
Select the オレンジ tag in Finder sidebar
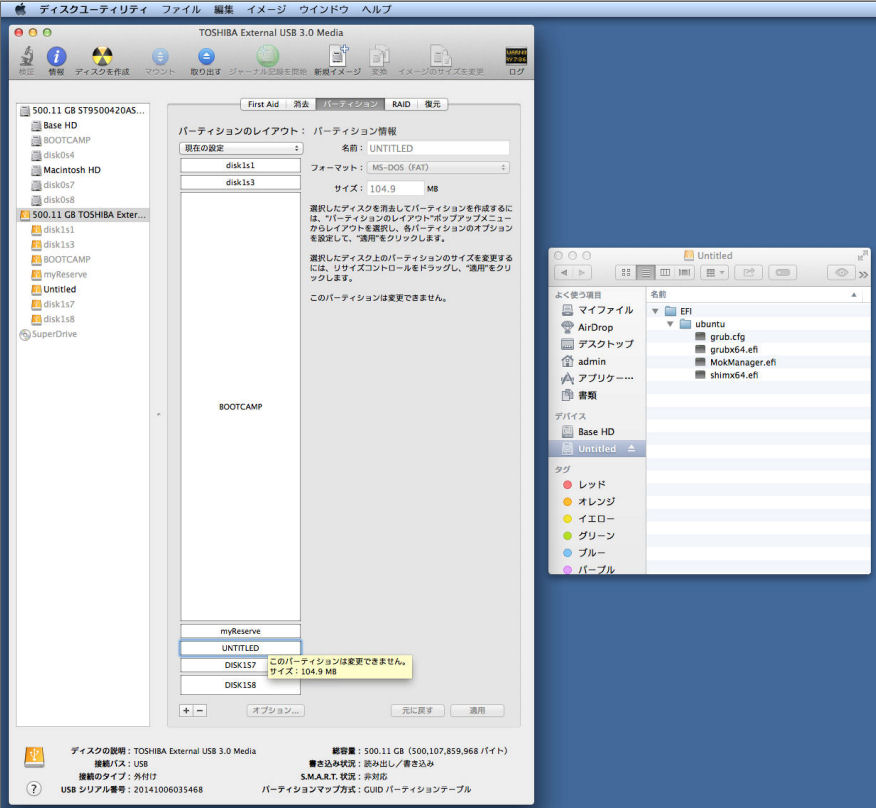pyautogui.click(x=589, y=502)
